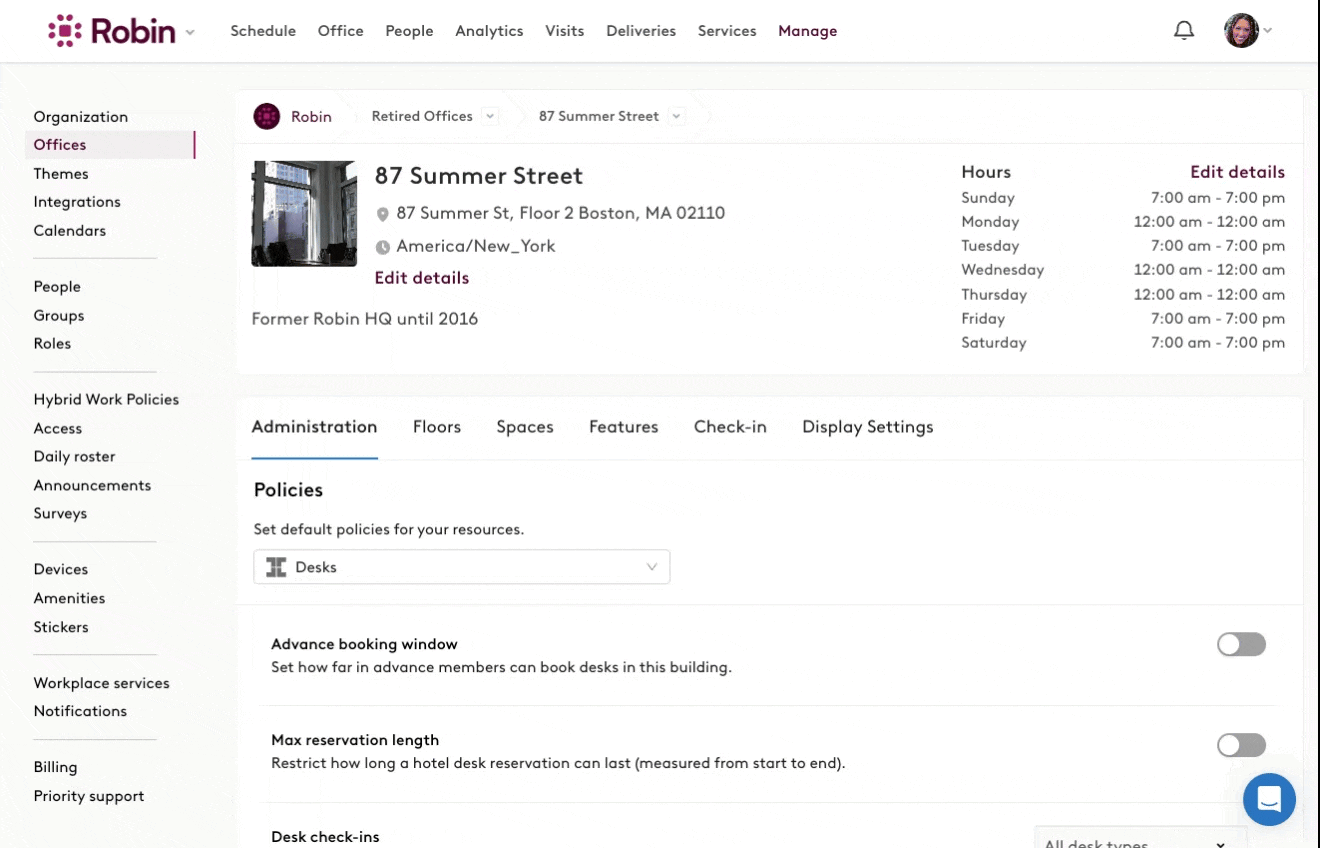This screenshot has height=848, width=1320.
Task: Open Calendars in the sidebar
Action: pyautogui.click(x=70, y=231)
